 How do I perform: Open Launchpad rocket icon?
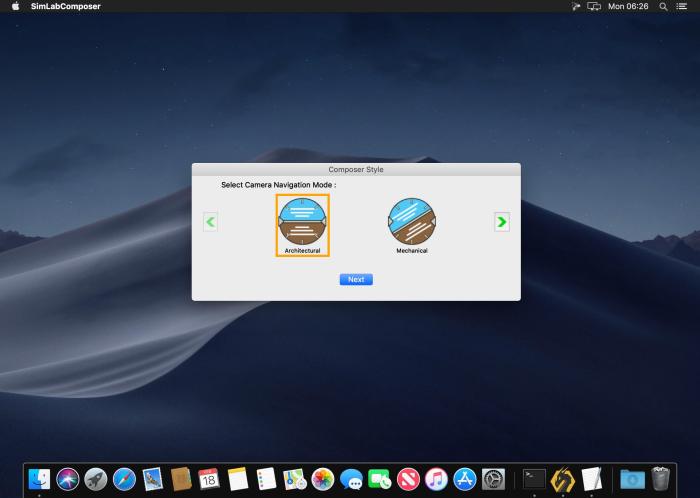[x=96, y=479]
